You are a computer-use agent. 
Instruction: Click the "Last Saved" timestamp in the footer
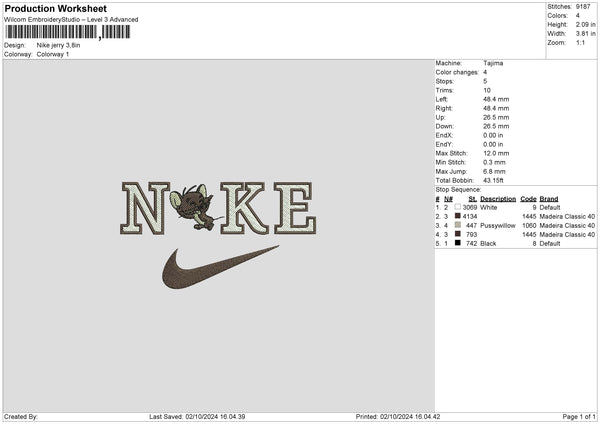(197, 416)
